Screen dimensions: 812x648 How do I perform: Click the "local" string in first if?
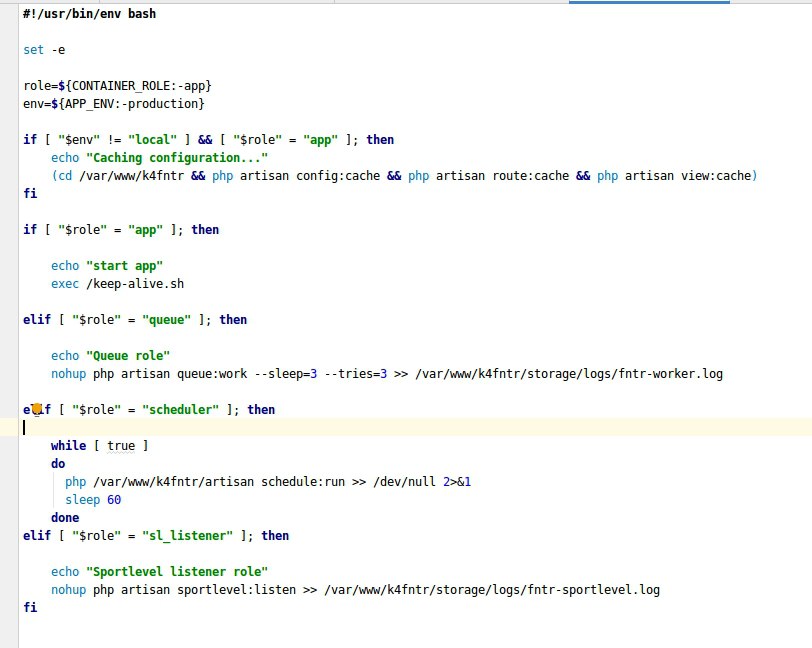click(x=152, y=139)
